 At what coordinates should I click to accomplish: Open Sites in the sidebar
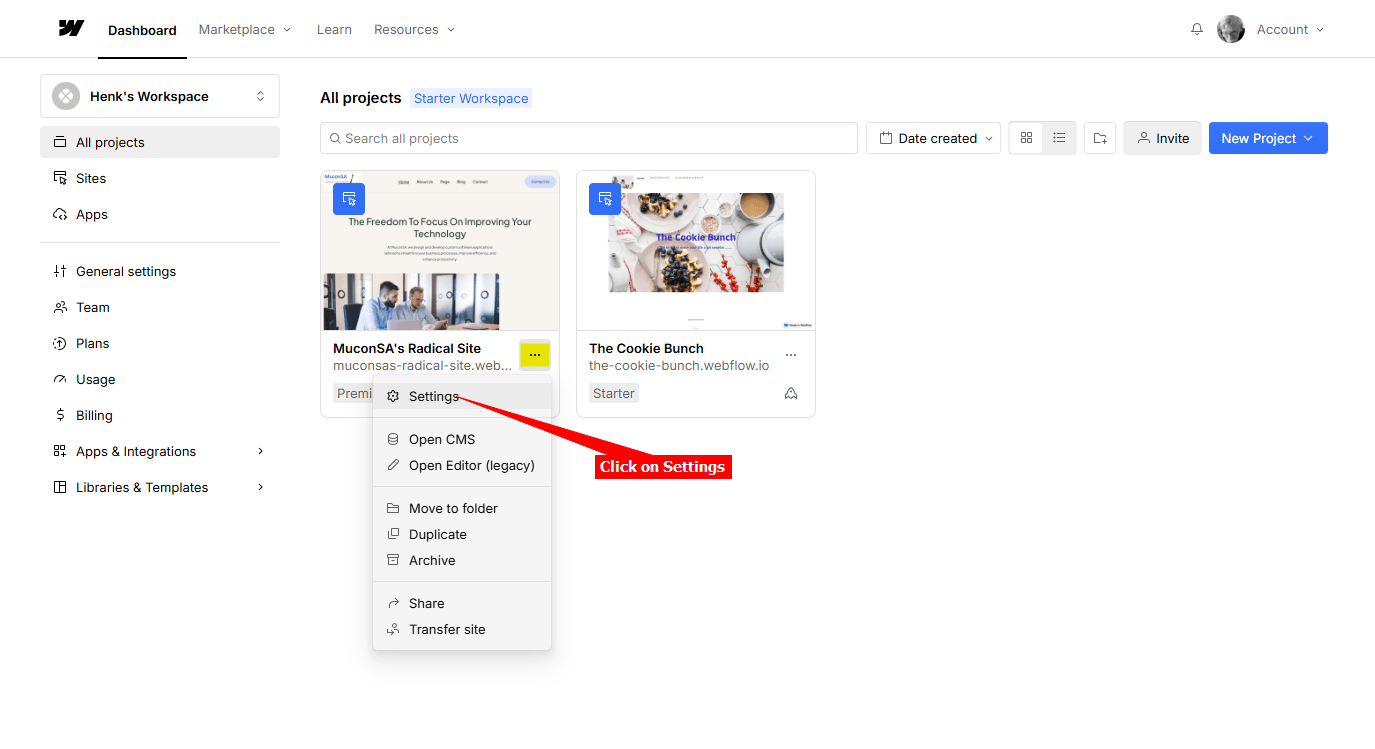pyautogui.click(x=160, y=178)
